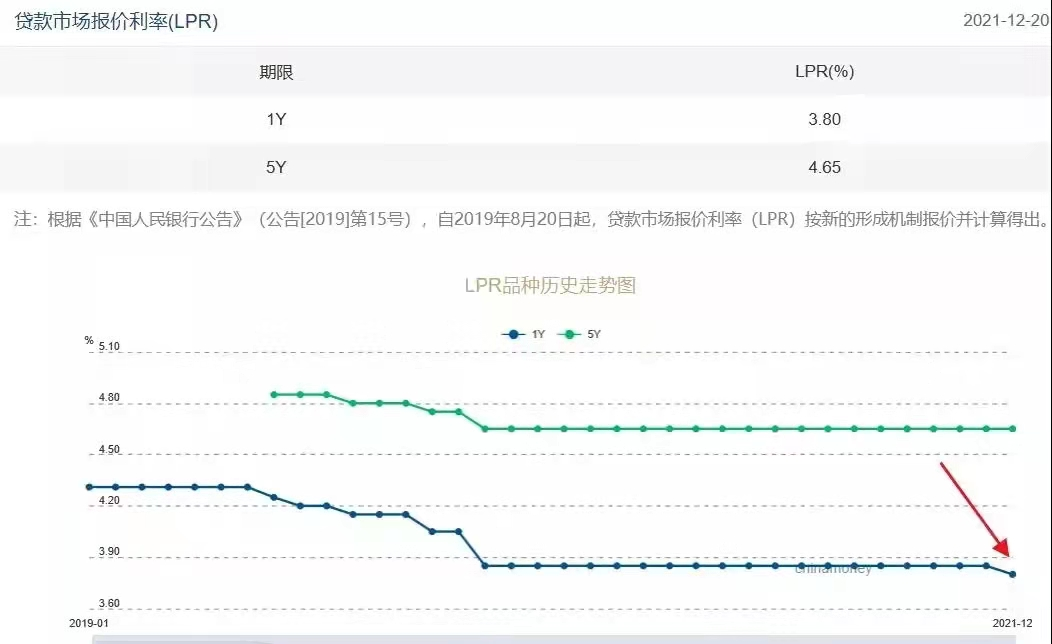Viewport: 1052px width, 644px height.
Task: Click the last 5Y data point on green line
Action: 1012,429
